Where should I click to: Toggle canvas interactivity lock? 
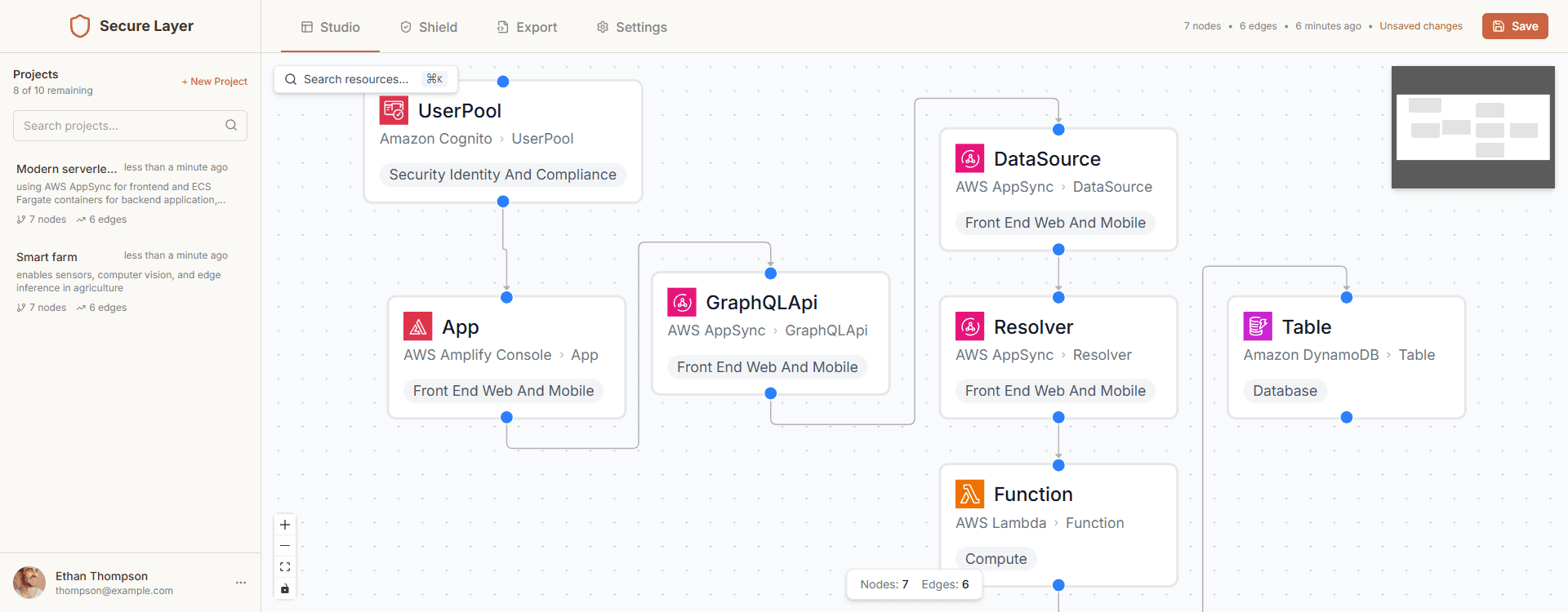click(x=285, y=588)
